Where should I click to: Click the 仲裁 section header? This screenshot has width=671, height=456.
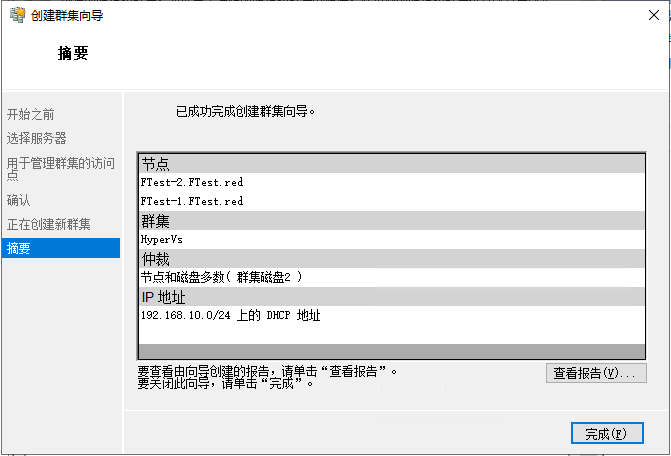pos(392,259)
